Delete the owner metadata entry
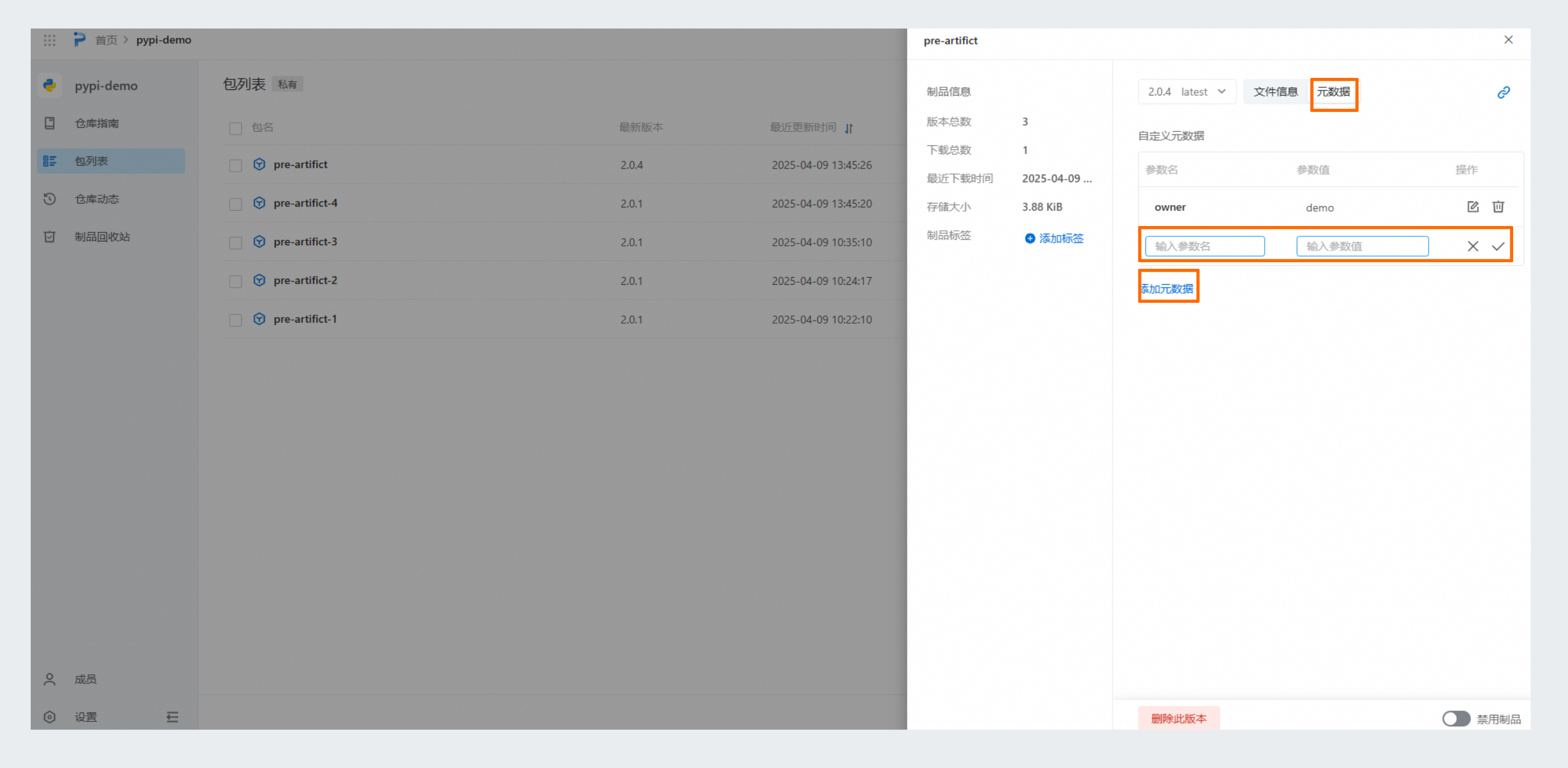Screen dimensions: 1568x768 [x=1498, y=207]
